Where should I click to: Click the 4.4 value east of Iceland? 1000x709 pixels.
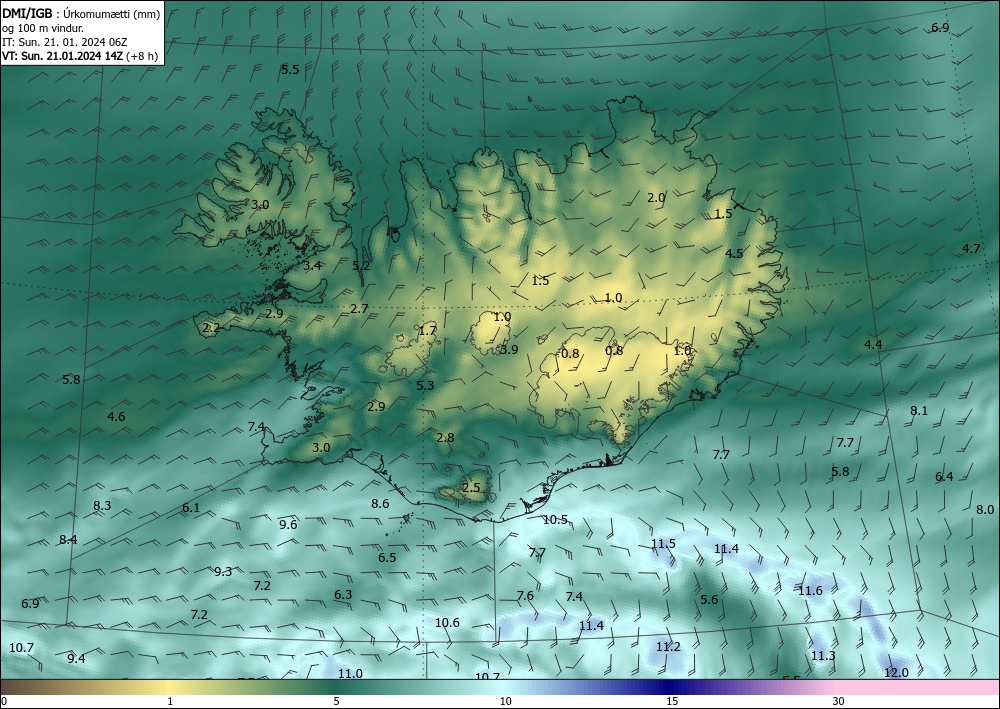pos(873,344)
